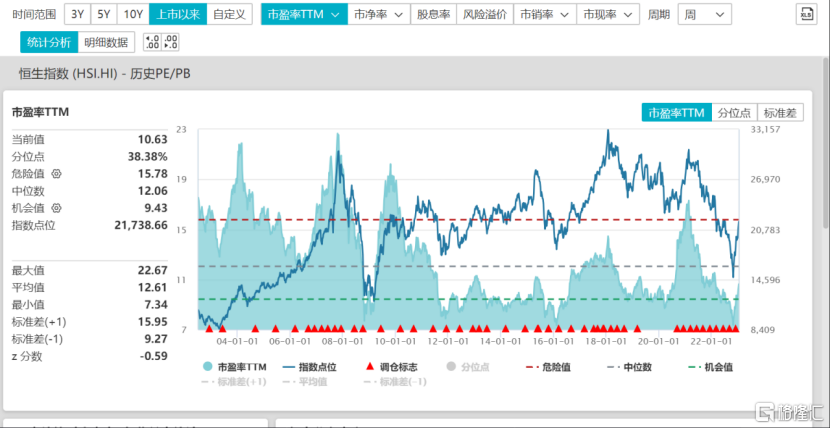Toggle 平均值 line in legend
The height and width of the screenshot is (429, 830).
[304, 381]
